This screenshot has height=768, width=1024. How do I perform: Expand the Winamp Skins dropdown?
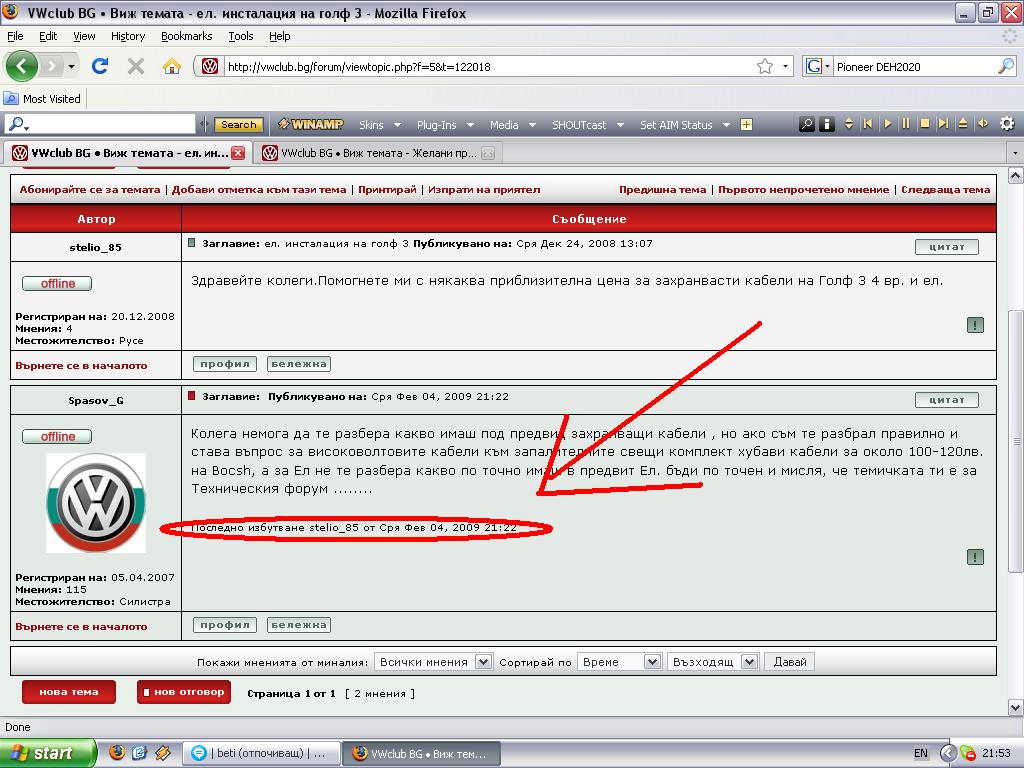(379, 125)
